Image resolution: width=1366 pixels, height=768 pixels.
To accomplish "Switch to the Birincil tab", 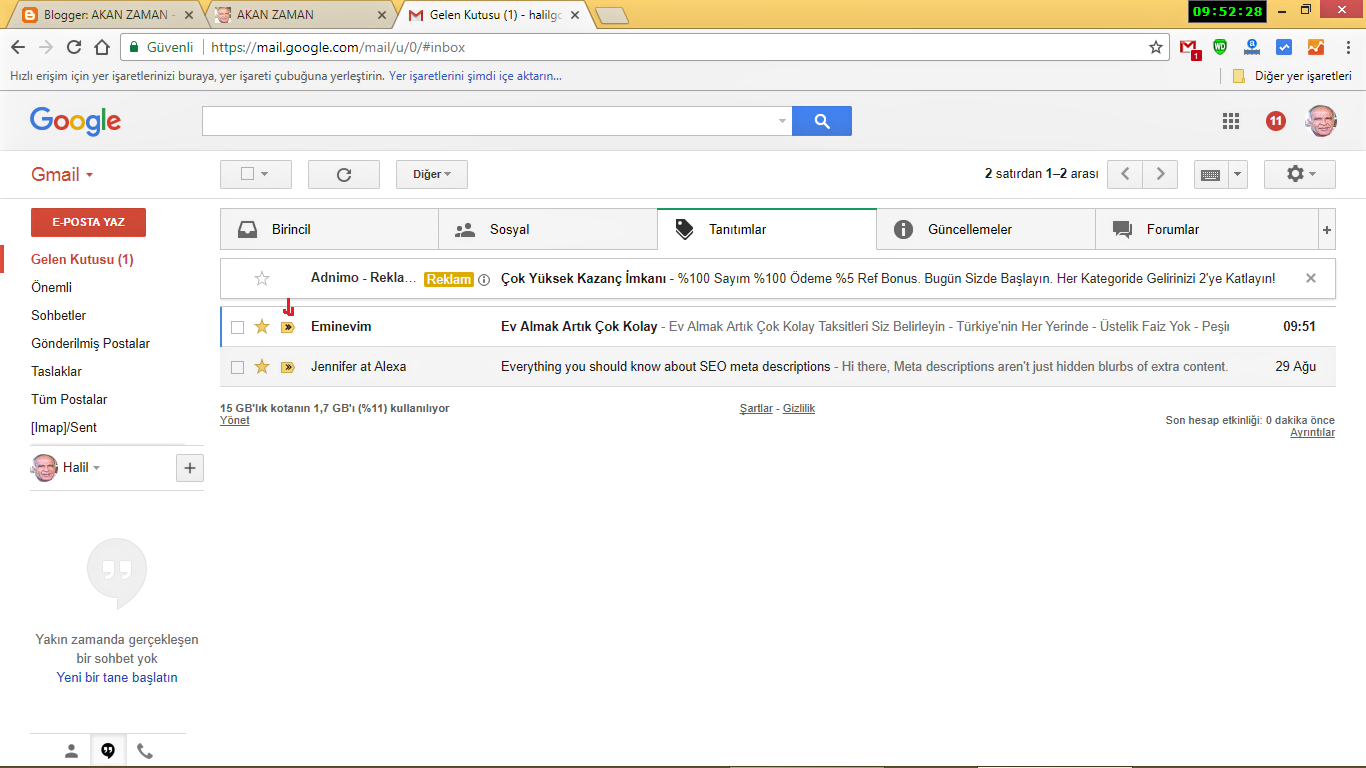I will tap(329, 229).
